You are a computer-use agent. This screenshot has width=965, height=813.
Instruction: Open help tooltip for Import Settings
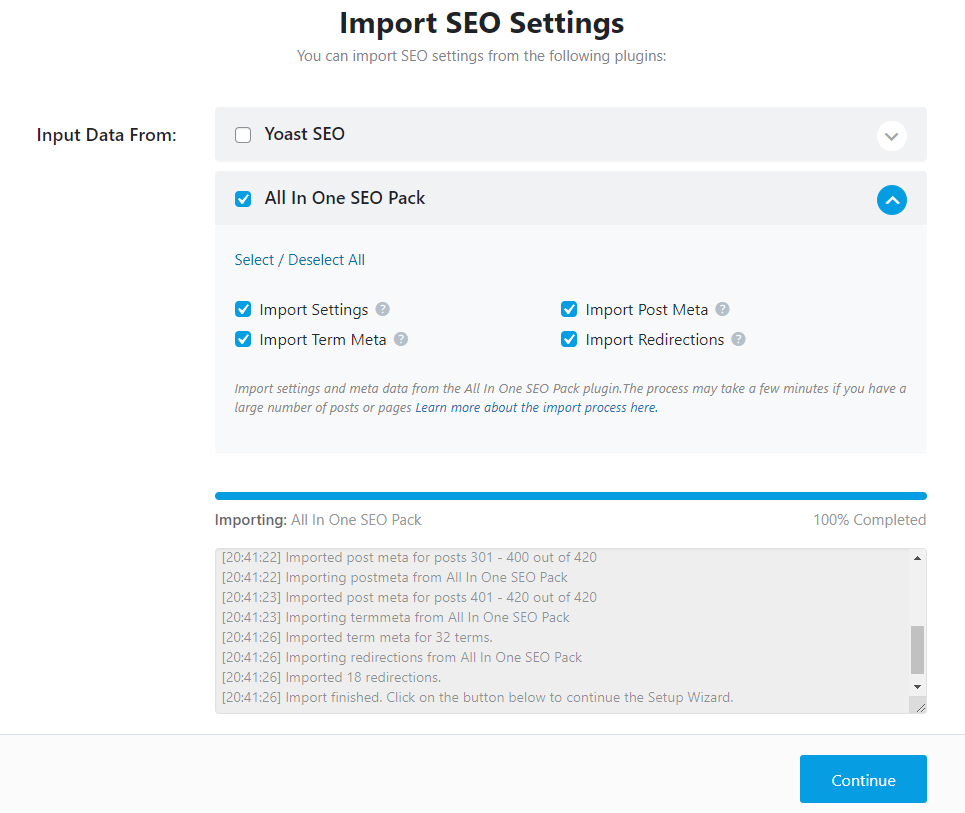382,309
